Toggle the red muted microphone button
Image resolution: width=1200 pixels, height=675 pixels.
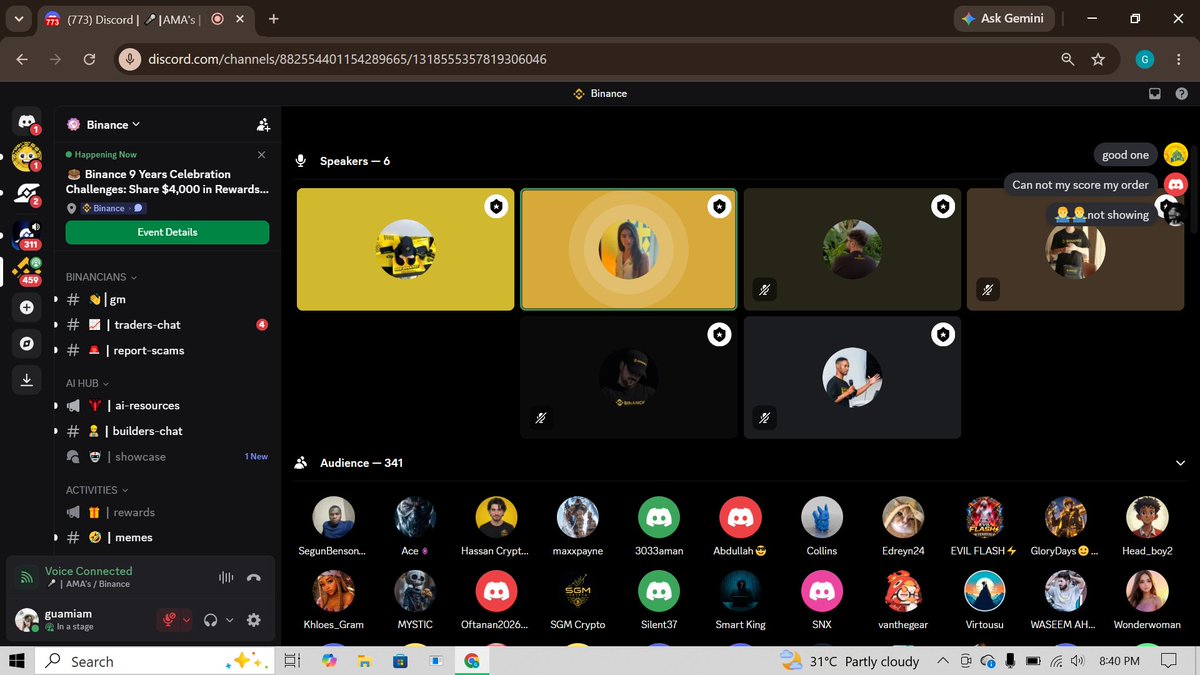[x=167, y=620]
